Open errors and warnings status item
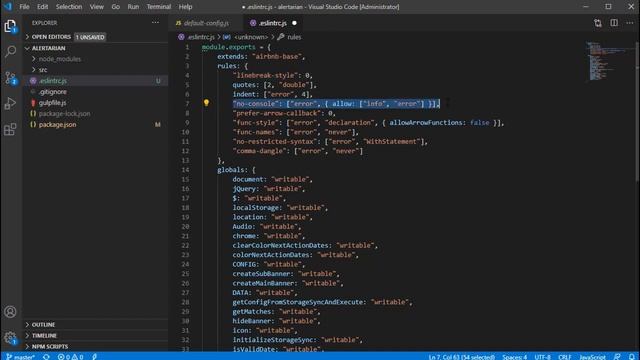The height and width of the screenshot is (360, 640). (70, 357)
